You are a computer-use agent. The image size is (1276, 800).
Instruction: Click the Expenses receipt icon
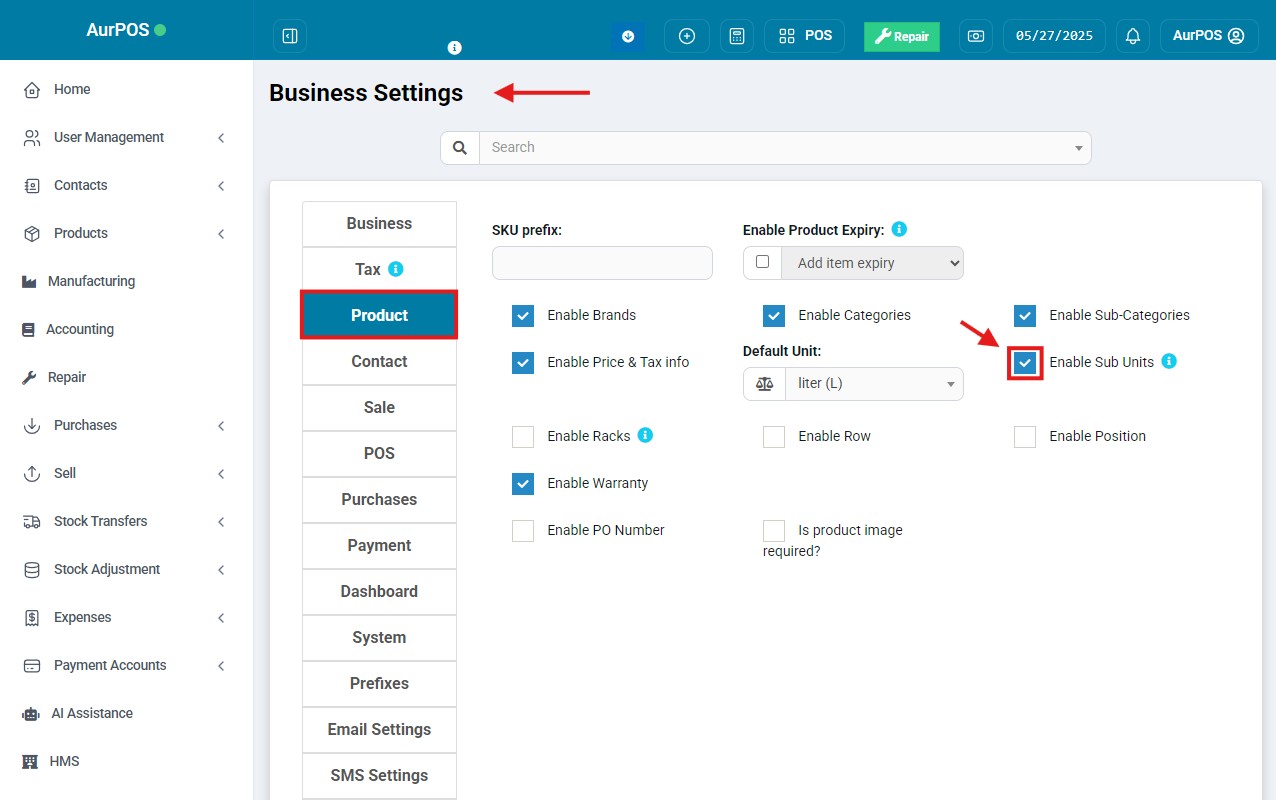click(x=32, y=618)
